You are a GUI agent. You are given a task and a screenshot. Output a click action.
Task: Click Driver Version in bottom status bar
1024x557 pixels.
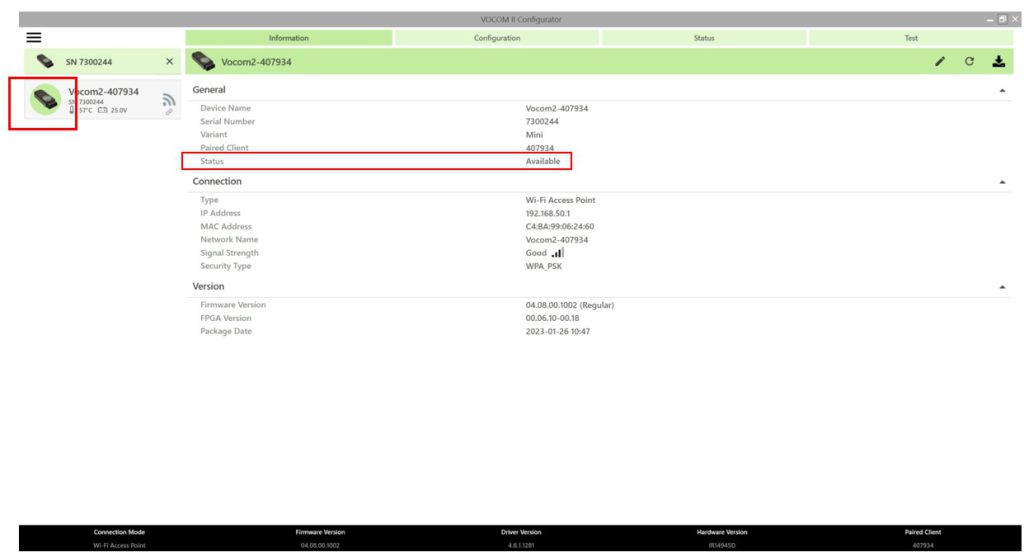tap(521, 532)
